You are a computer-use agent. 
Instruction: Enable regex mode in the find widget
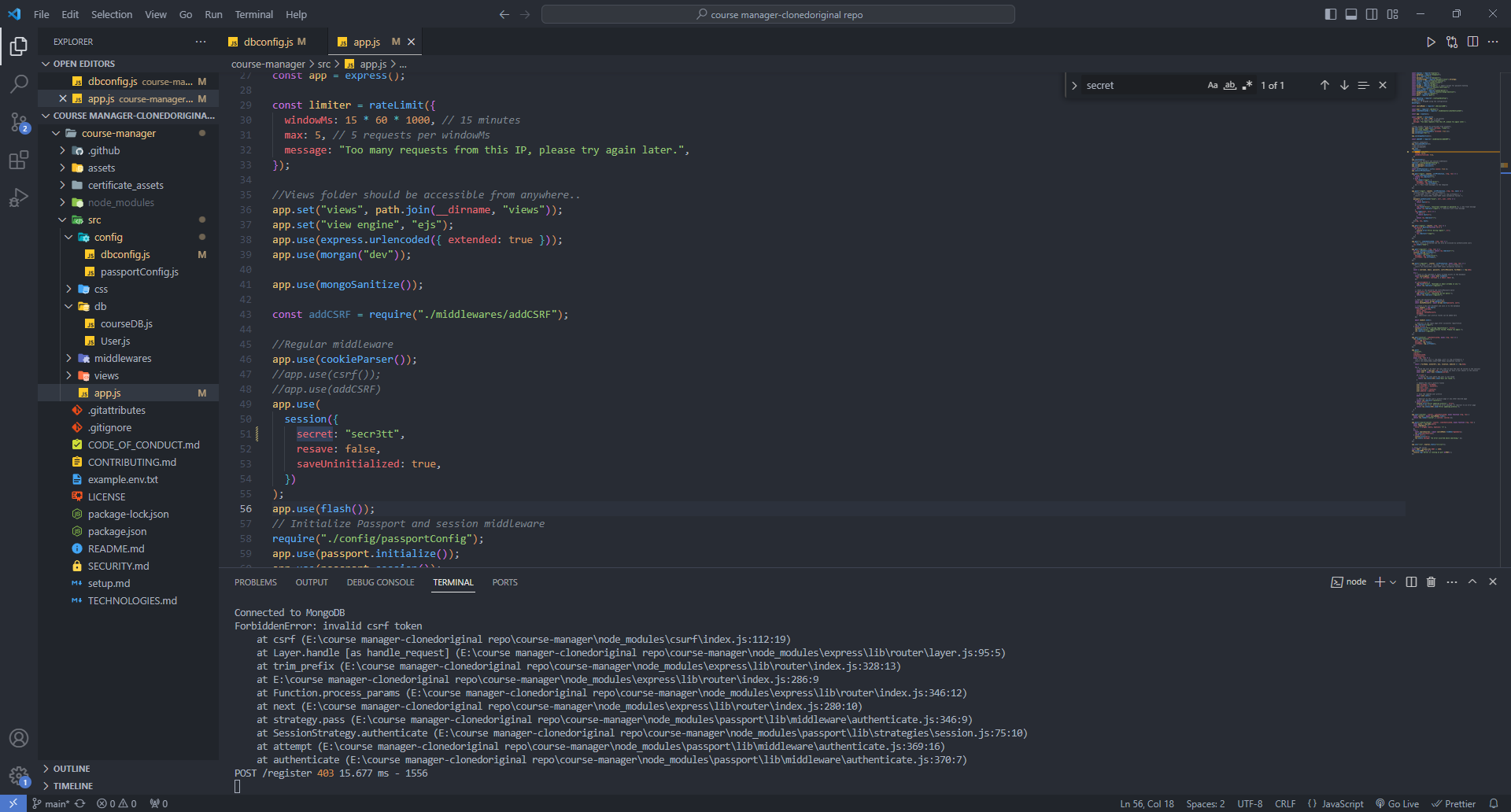(1247, 85)
